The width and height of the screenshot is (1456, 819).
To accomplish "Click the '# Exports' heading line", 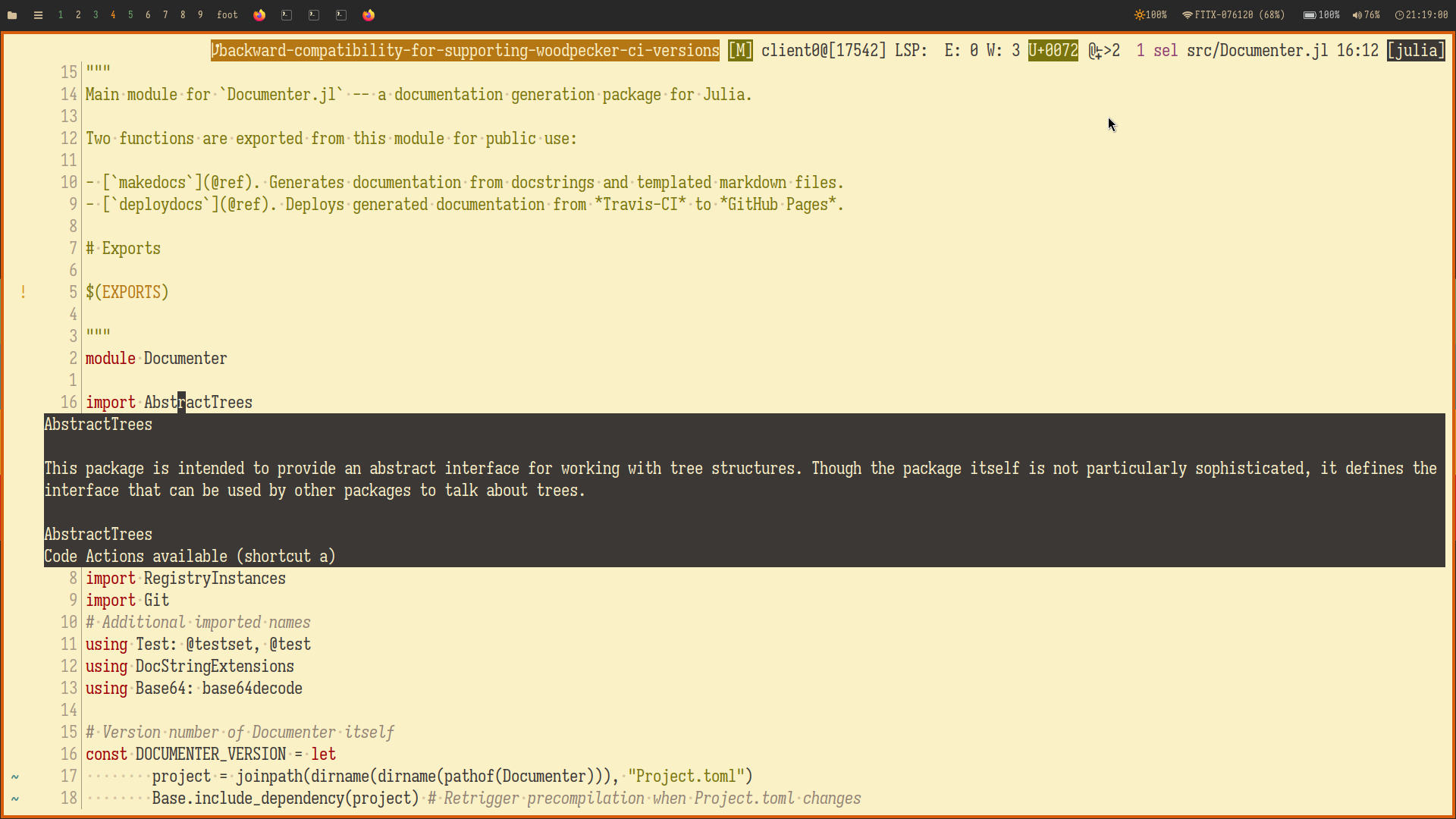I will point(123,249).
